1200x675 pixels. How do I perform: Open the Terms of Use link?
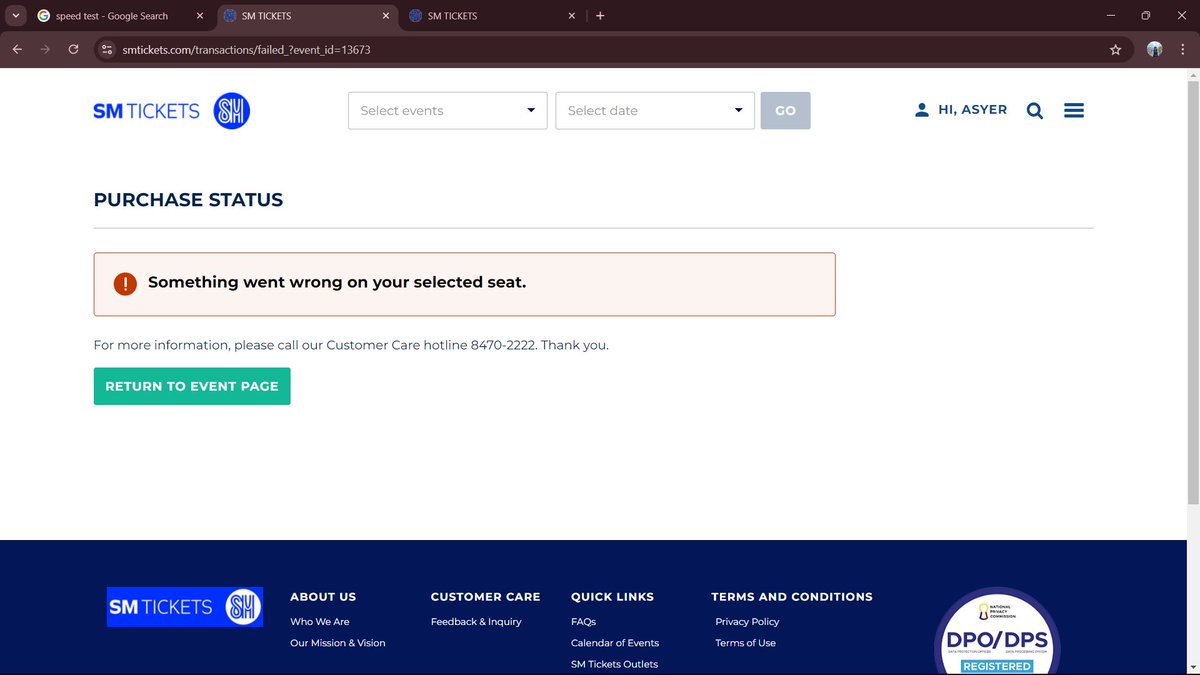pos(745,643)
